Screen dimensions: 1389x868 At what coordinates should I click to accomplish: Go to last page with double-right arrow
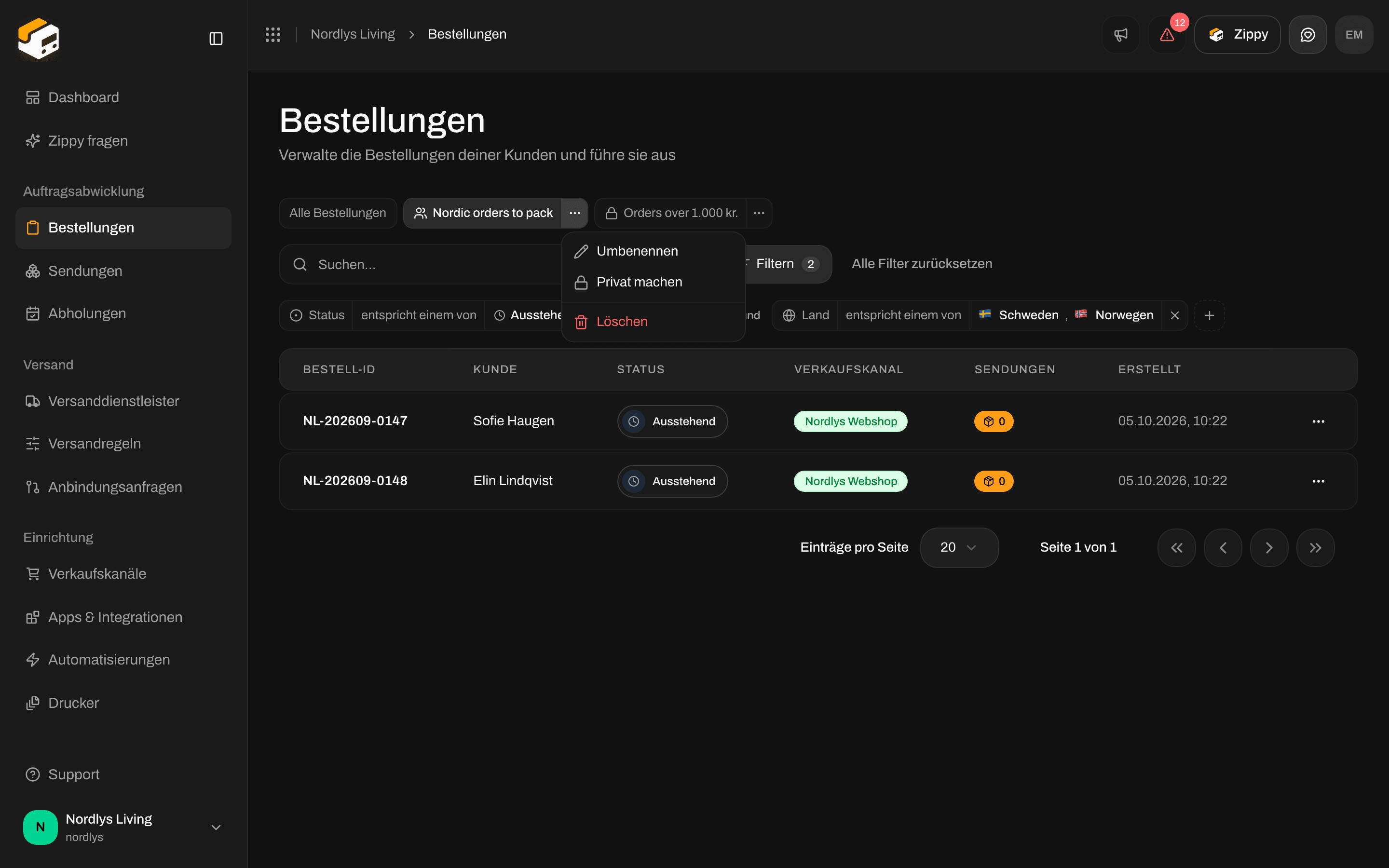pos(1316,548)
